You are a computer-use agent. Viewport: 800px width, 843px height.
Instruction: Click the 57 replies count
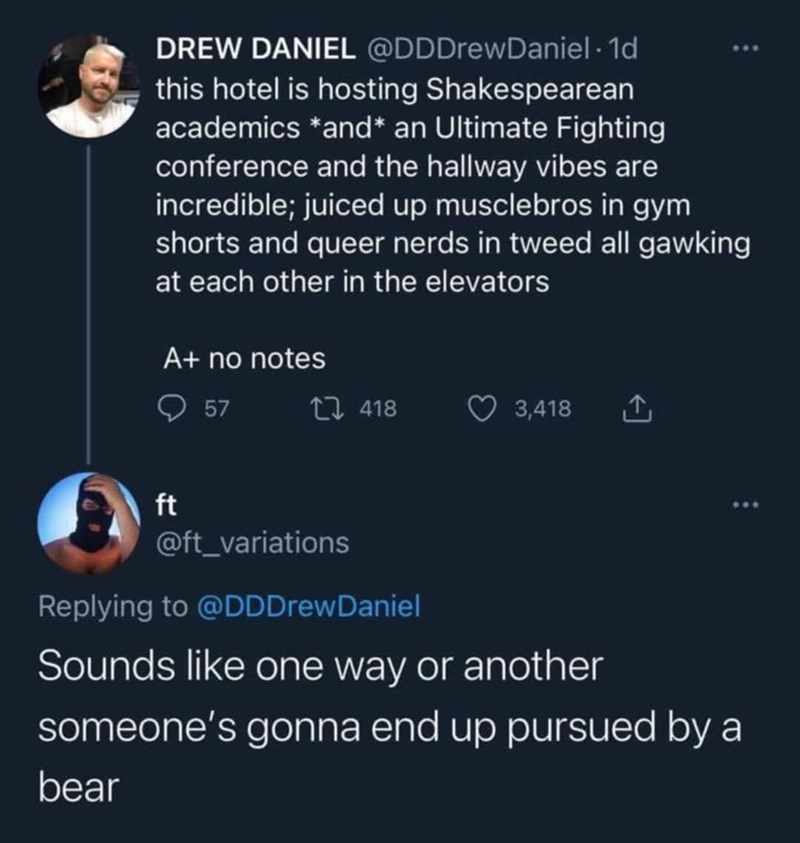click(217, 409)
